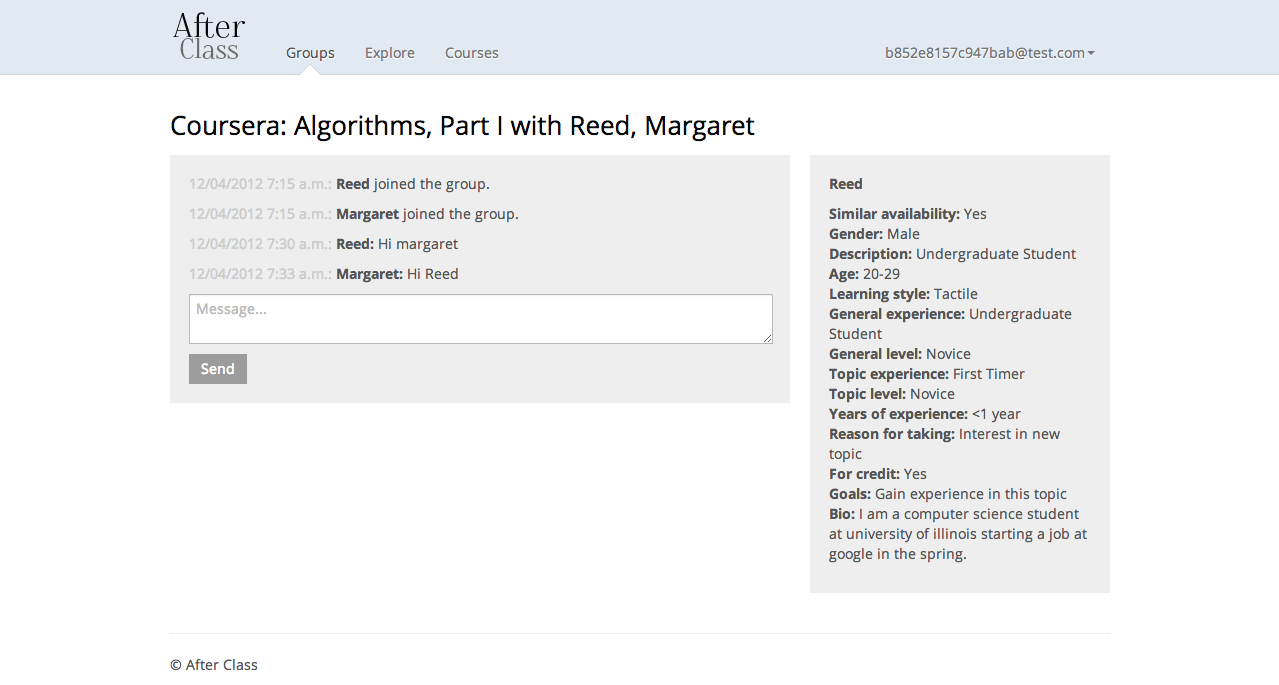
Task: Click the After Class logo
Action: 209,37
